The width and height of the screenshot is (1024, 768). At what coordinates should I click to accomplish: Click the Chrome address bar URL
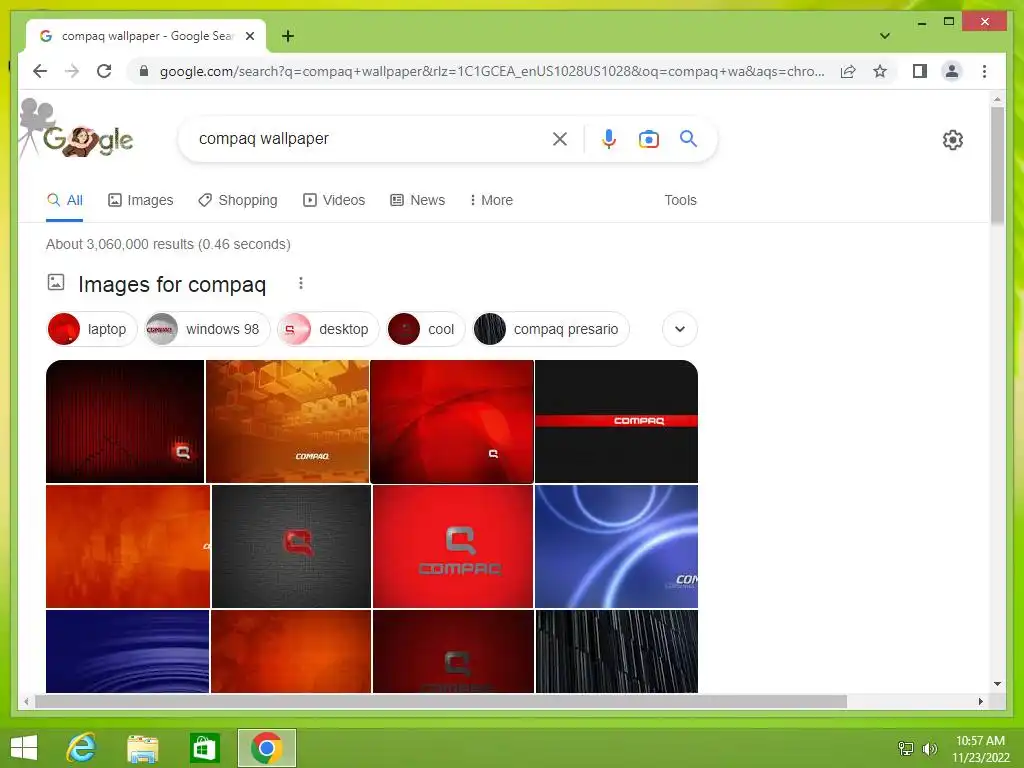[x=492, y=71]
